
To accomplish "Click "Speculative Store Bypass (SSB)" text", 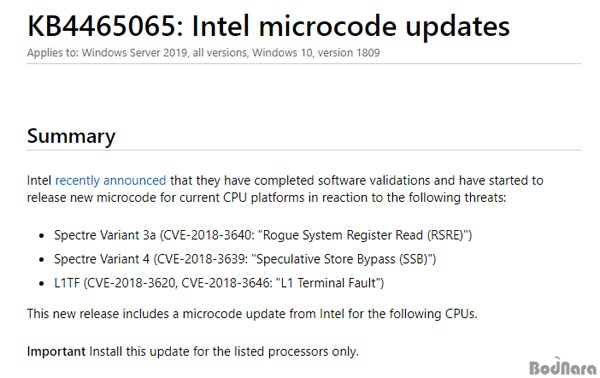I will (342, 259).
